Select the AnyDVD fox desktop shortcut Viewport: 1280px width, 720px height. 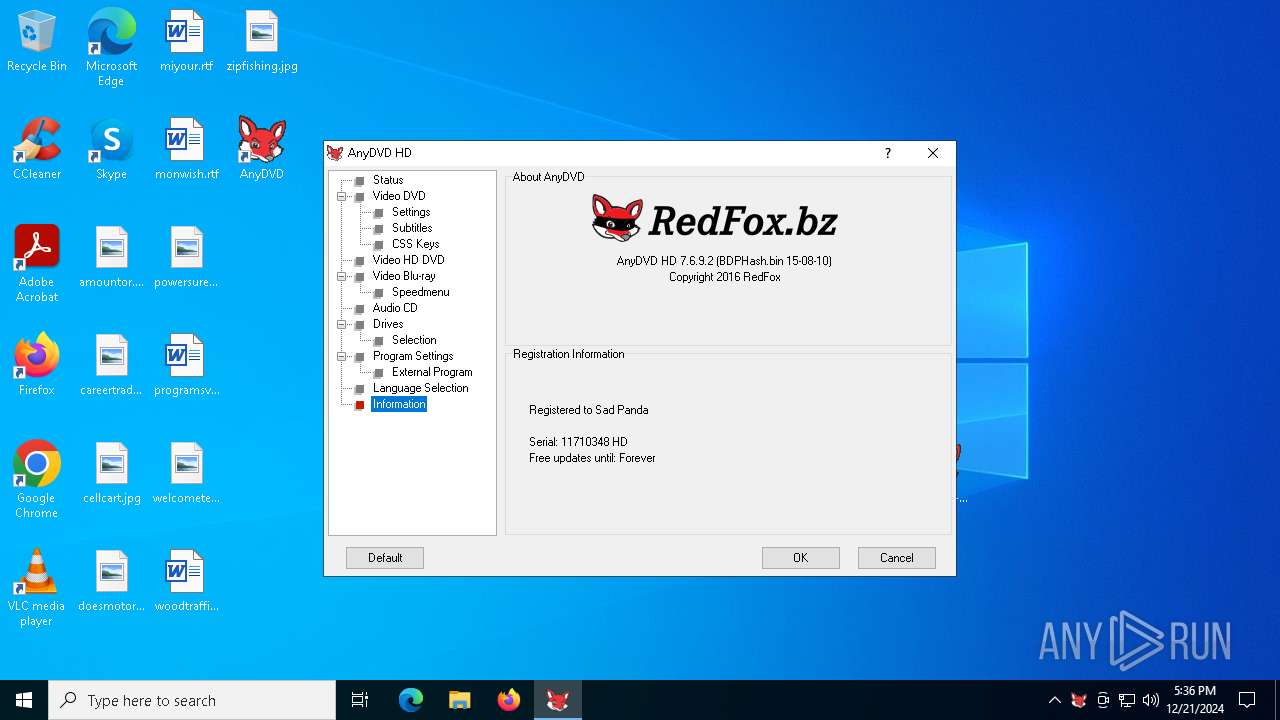coord(262,150)
